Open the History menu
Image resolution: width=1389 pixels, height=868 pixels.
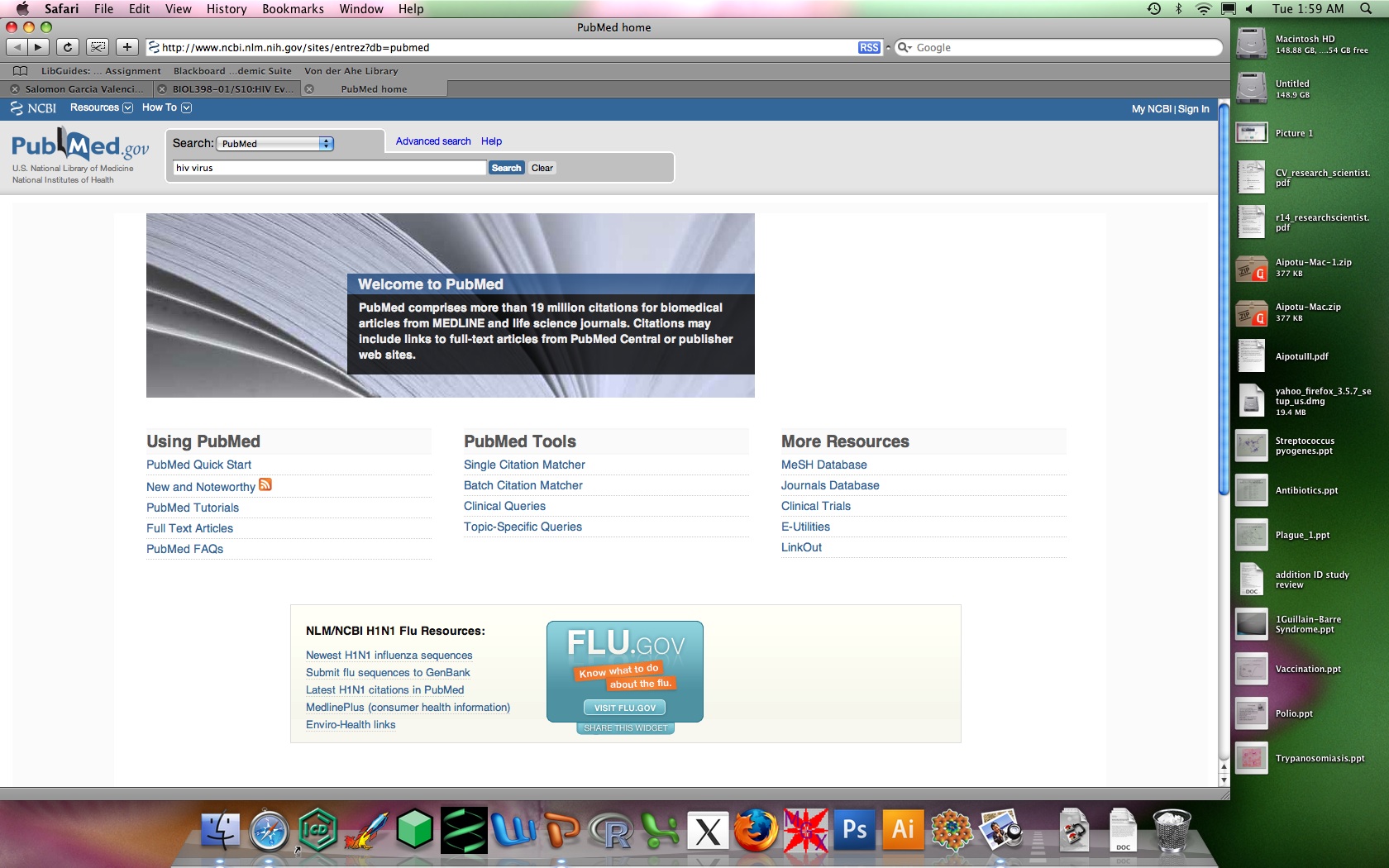226,9
